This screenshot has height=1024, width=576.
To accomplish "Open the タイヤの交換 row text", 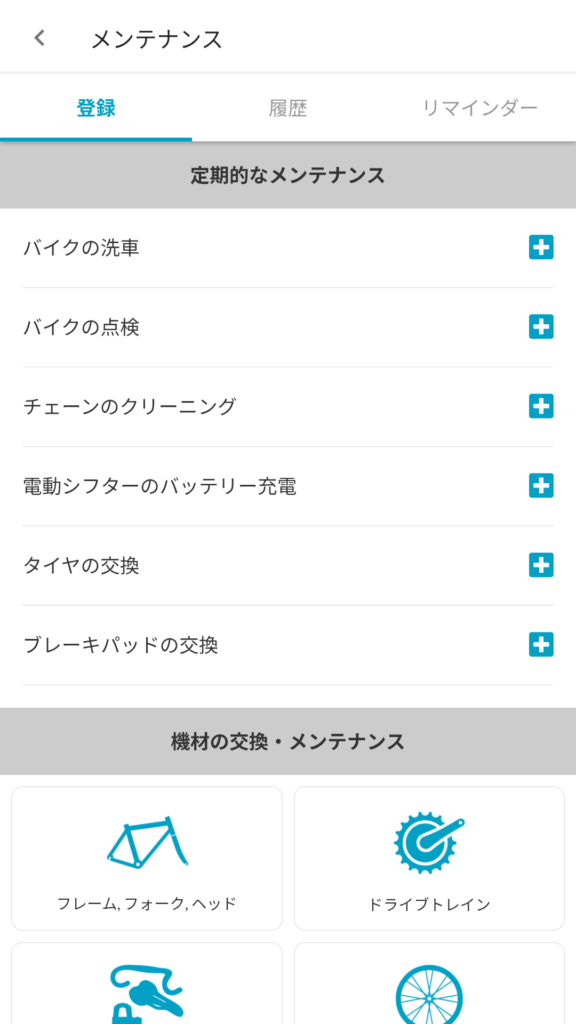I will point(81,566).
